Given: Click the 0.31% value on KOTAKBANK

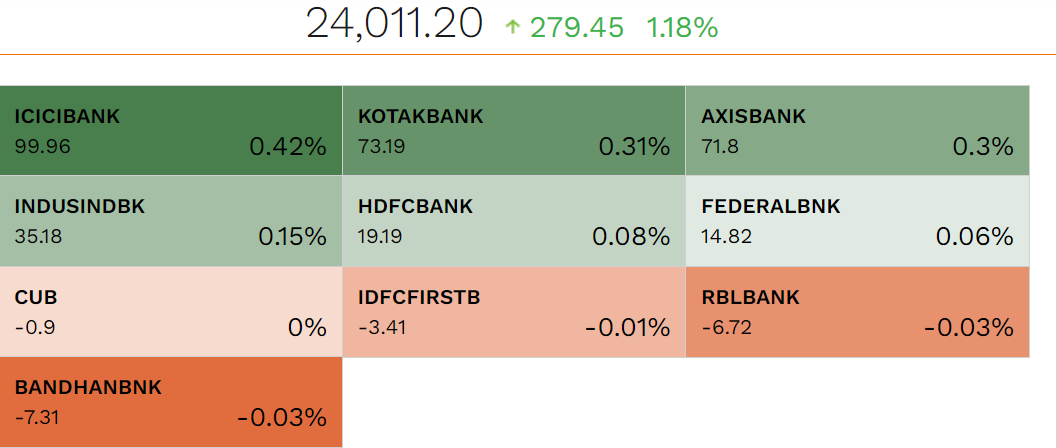Looking at the screenshot, I should tap(634, 147).
